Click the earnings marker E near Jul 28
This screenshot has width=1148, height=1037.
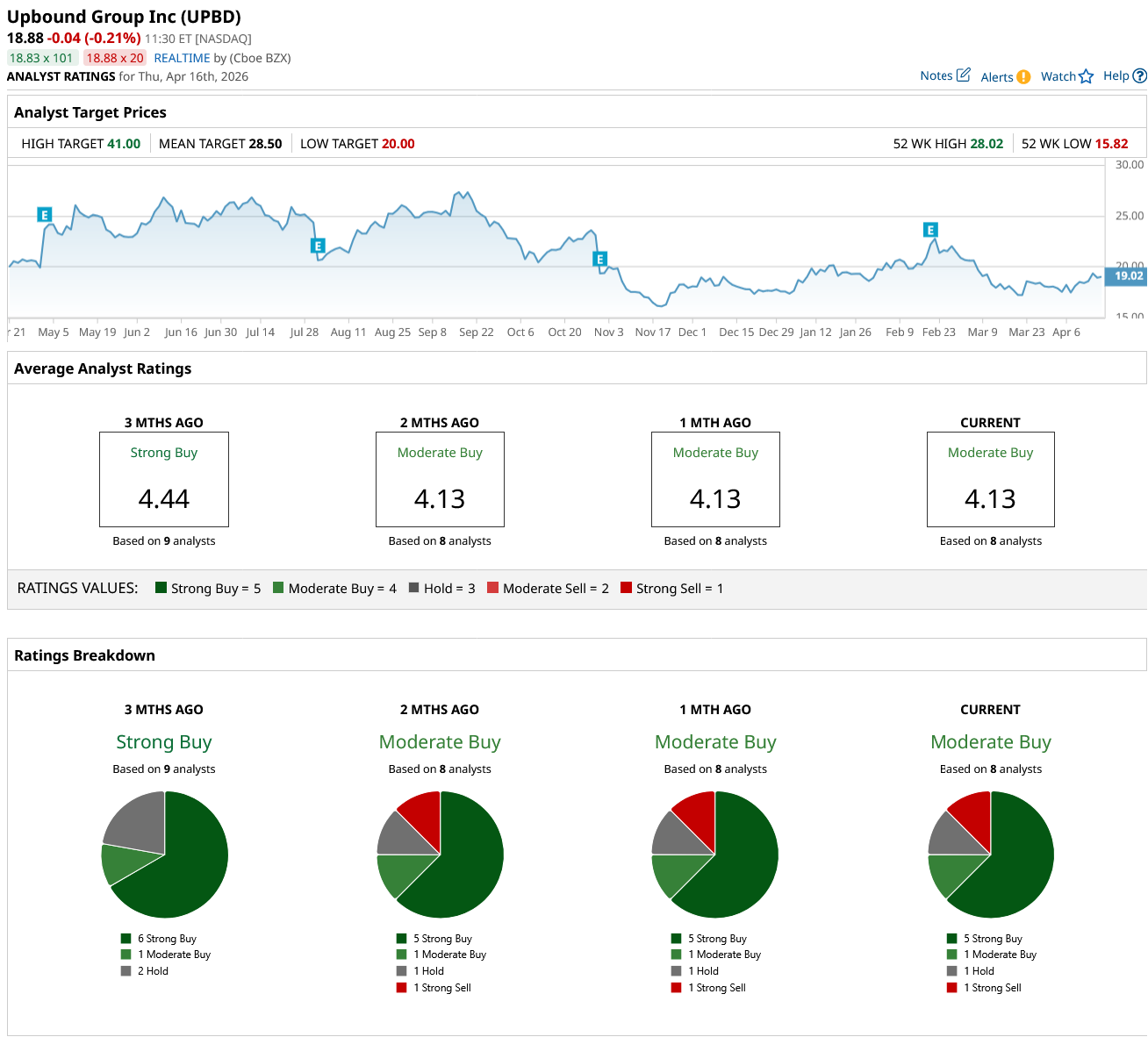pos(319,246)
